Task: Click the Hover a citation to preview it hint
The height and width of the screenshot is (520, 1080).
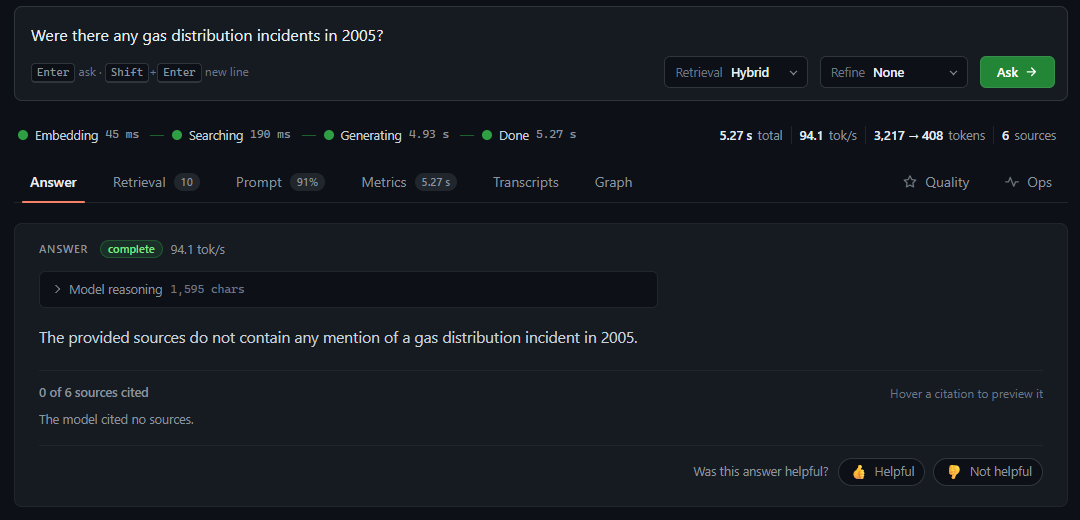Action: (966, 394)
